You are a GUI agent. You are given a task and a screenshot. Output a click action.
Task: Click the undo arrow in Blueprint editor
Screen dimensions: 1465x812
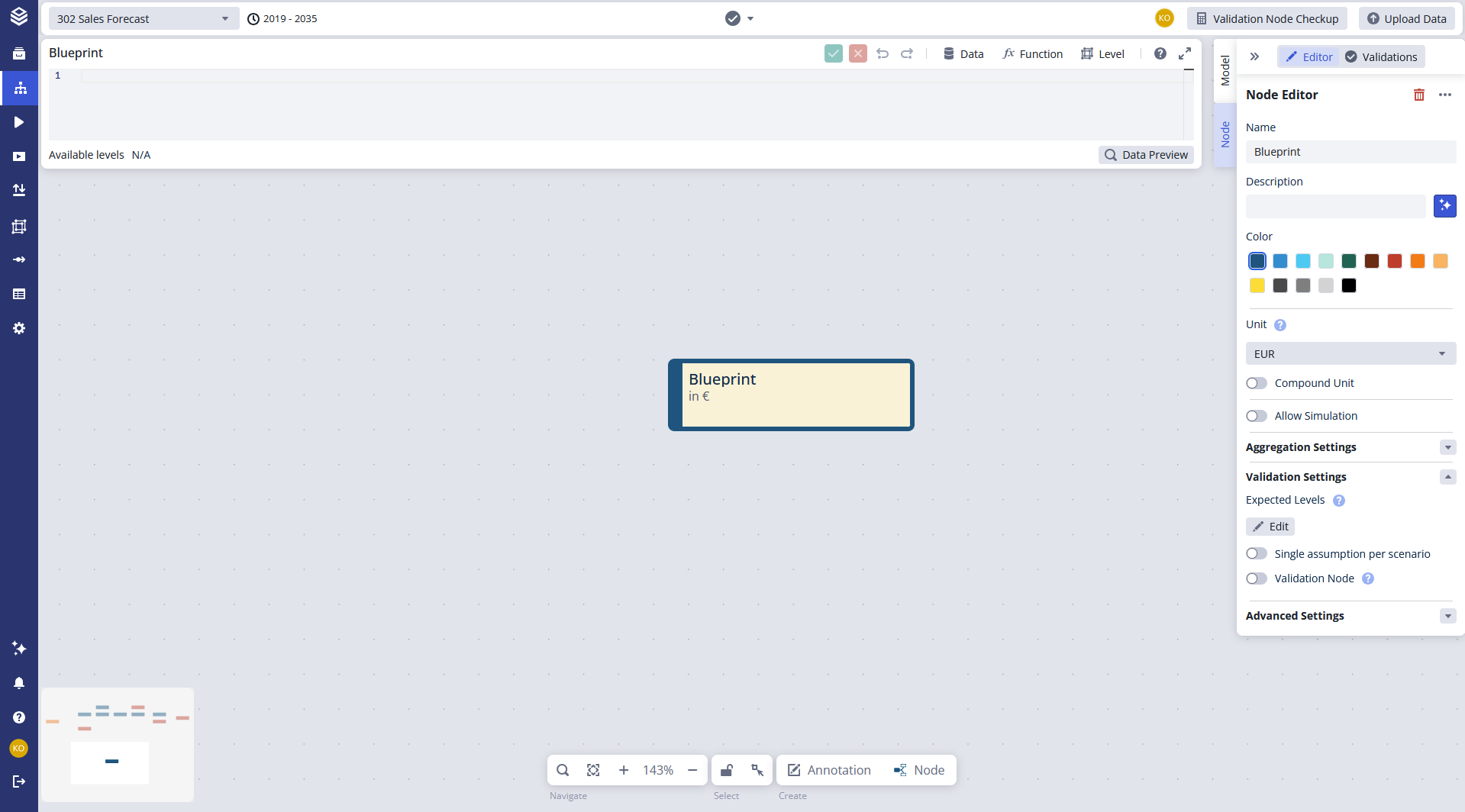[x=883, y=53]
